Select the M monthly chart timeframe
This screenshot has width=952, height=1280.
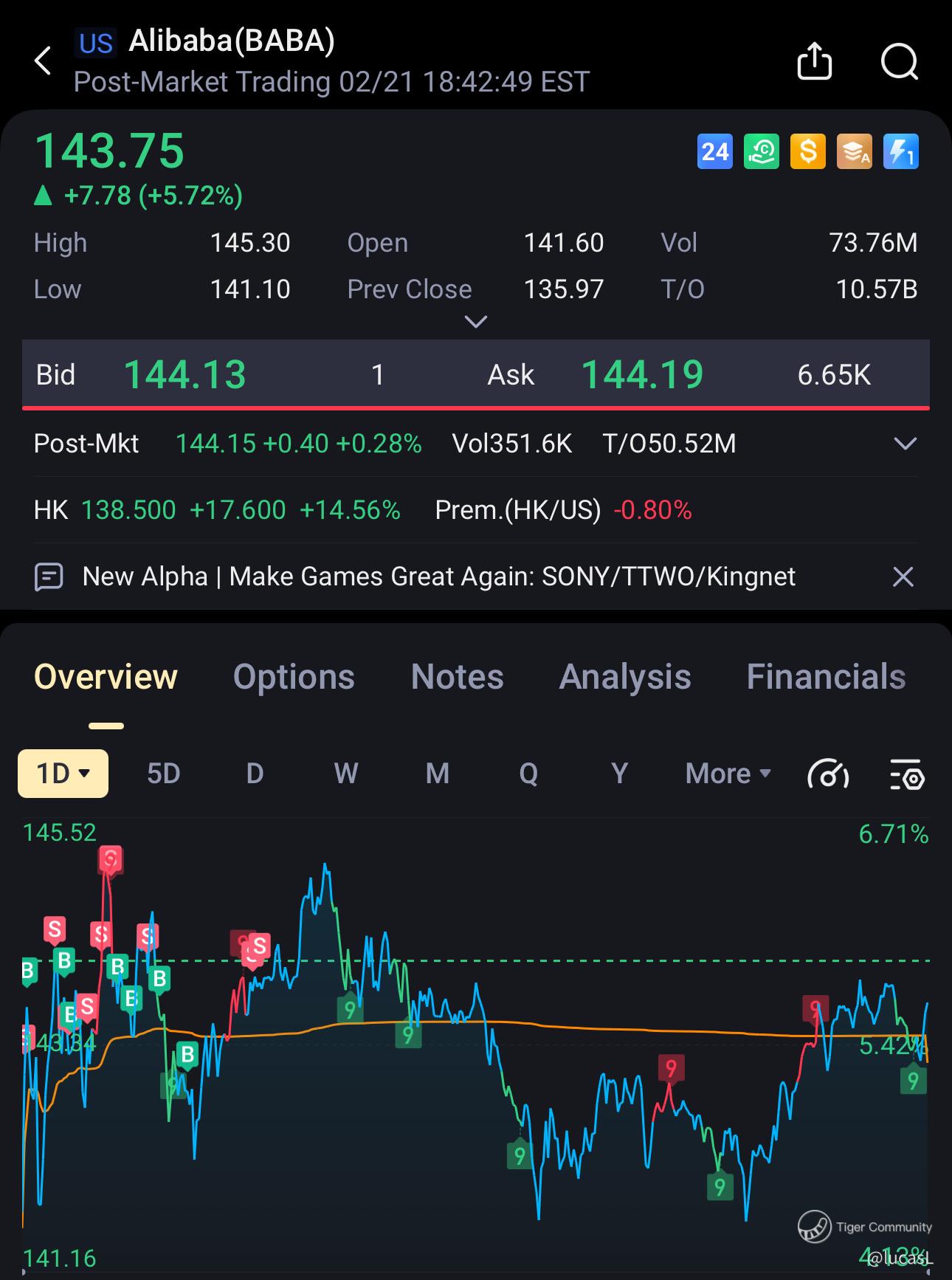pos(438,774)
